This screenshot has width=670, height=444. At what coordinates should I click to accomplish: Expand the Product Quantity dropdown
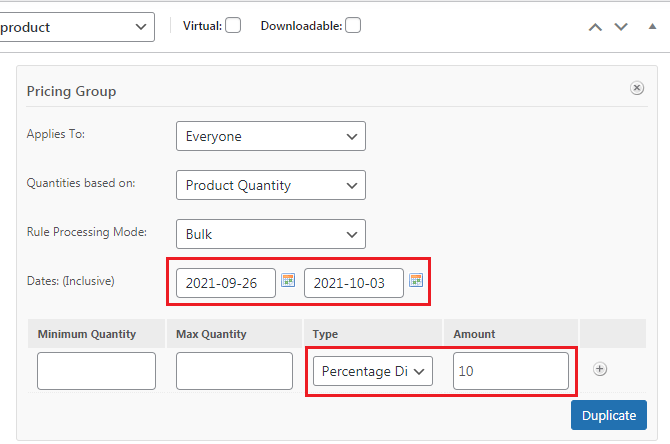pos(271,185)
